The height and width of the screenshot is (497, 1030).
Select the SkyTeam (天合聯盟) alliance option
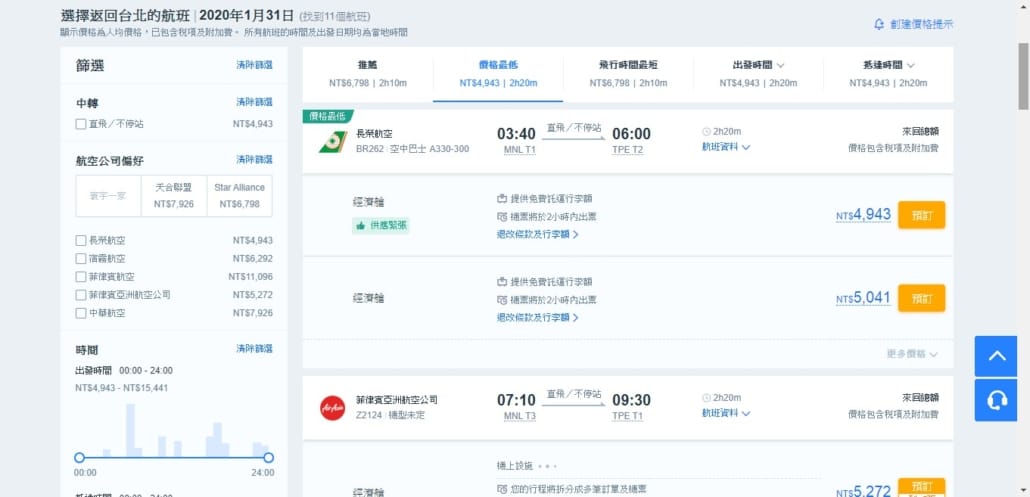(x=174, y=196)
